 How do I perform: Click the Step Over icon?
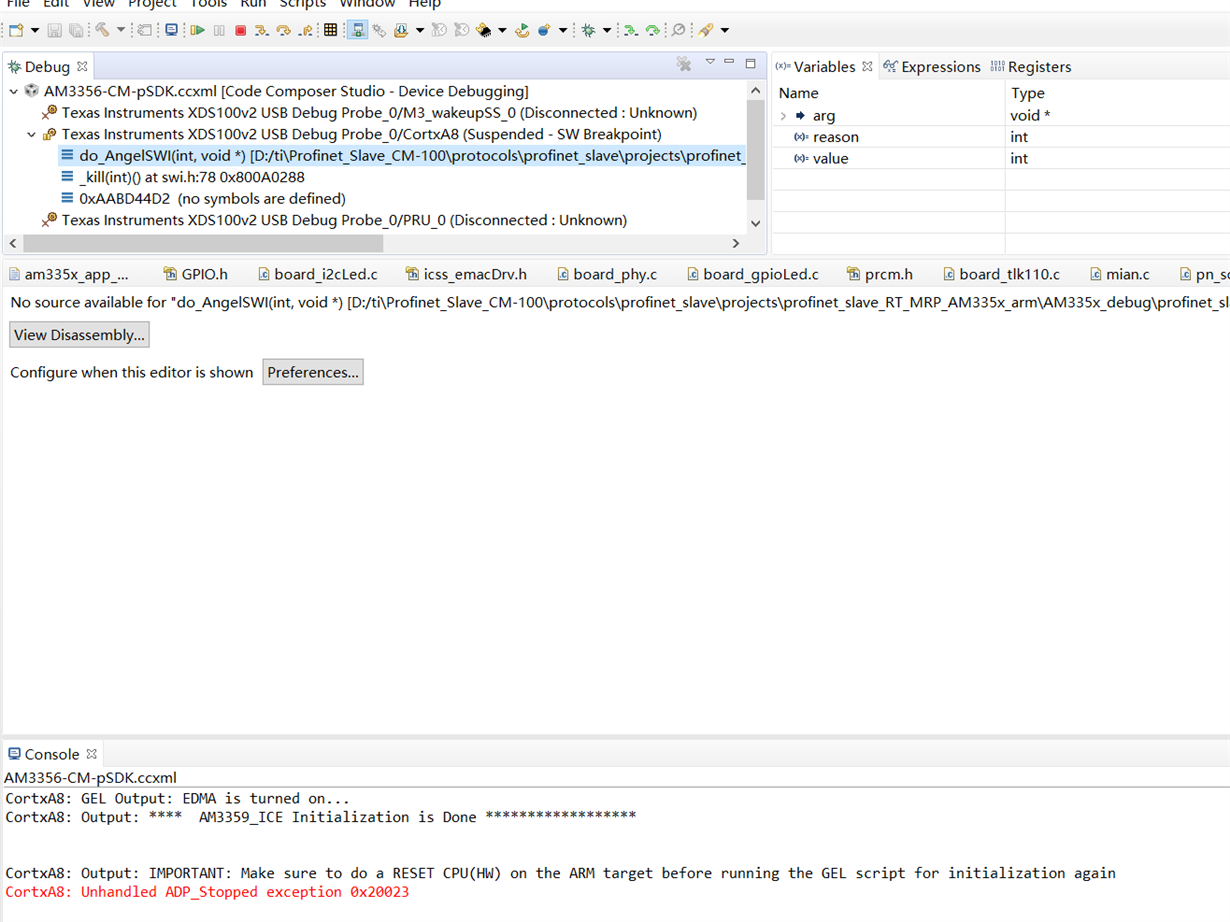pyautogui.click(x=284, y=30)
